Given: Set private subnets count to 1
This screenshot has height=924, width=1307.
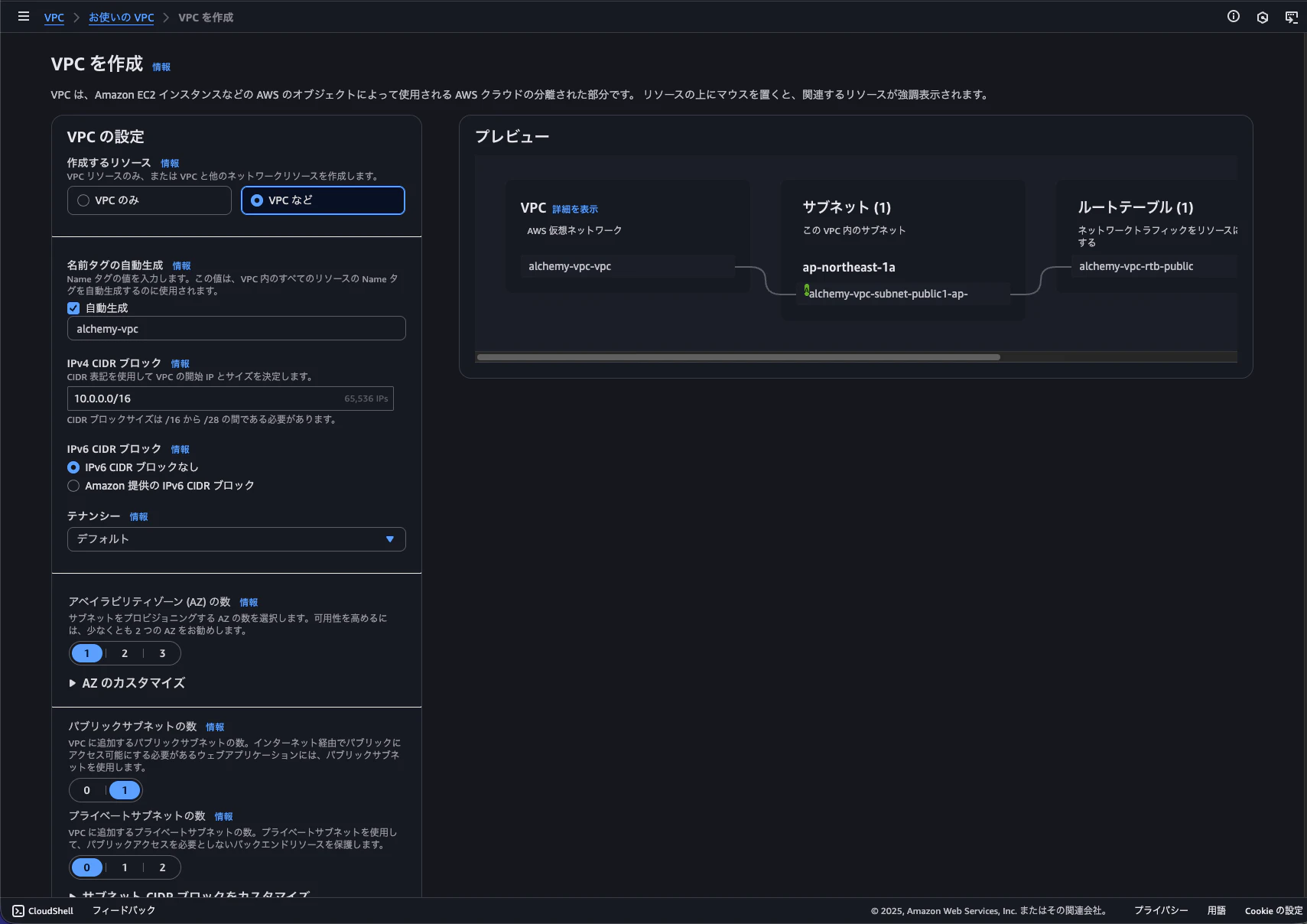Looking at the screenshot, I should (x=125, y=867).
